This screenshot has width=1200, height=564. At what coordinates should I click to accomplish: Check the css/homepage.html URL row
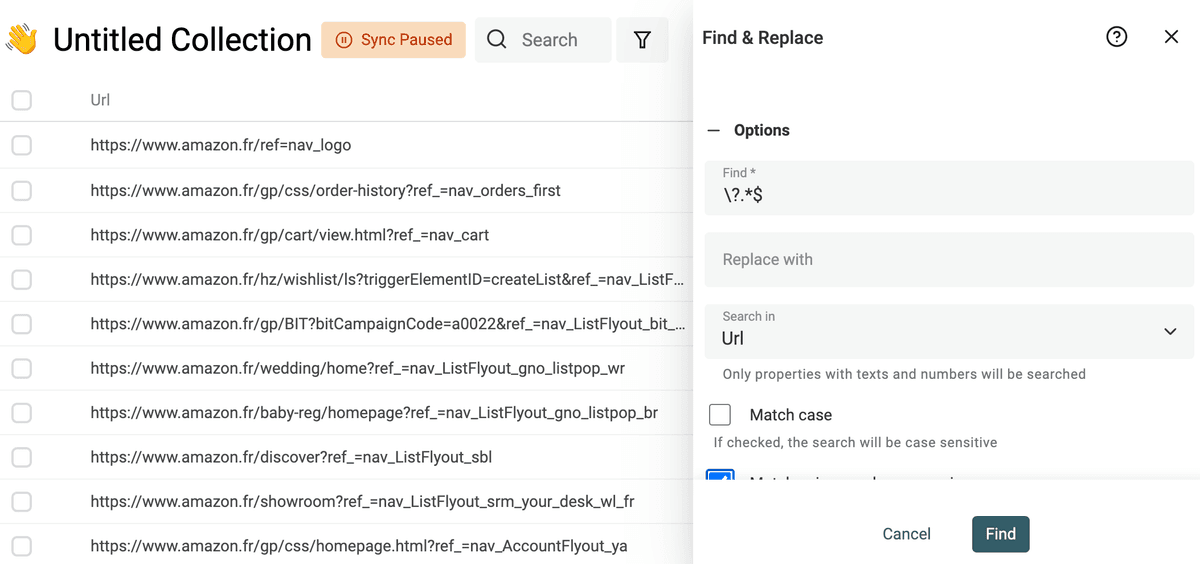pos(21,546)
